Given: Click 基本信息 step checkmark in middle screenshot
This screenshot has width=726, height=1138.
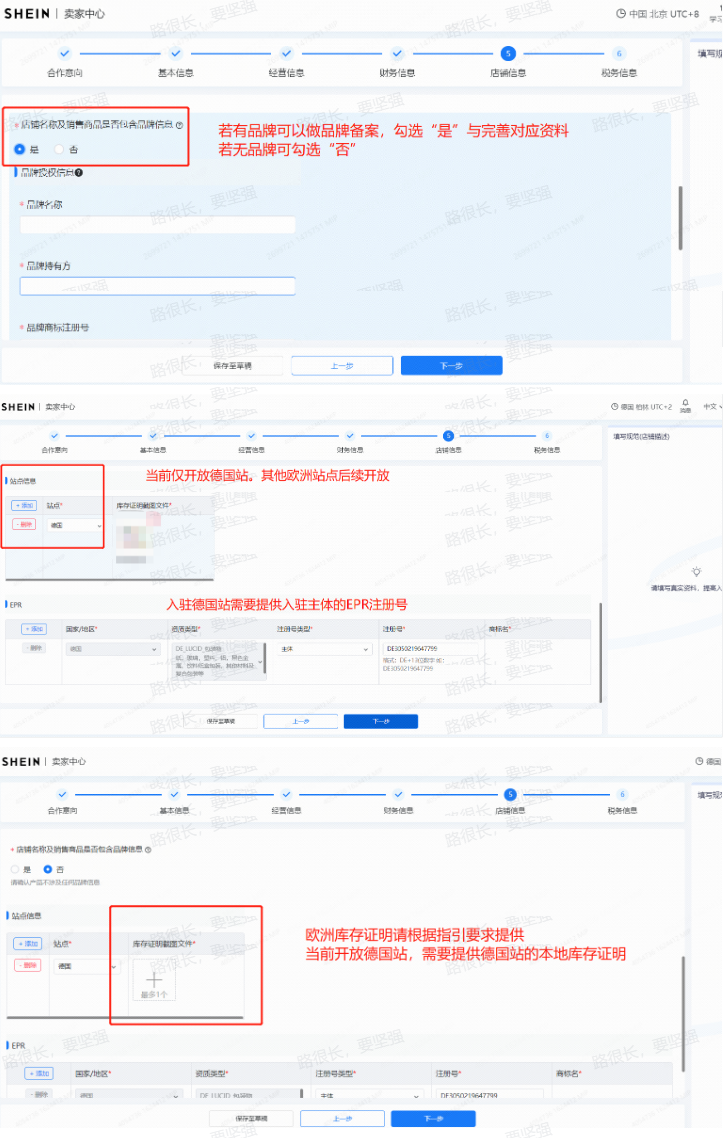Looking at the screenshot, I should (x=153, y=435).
